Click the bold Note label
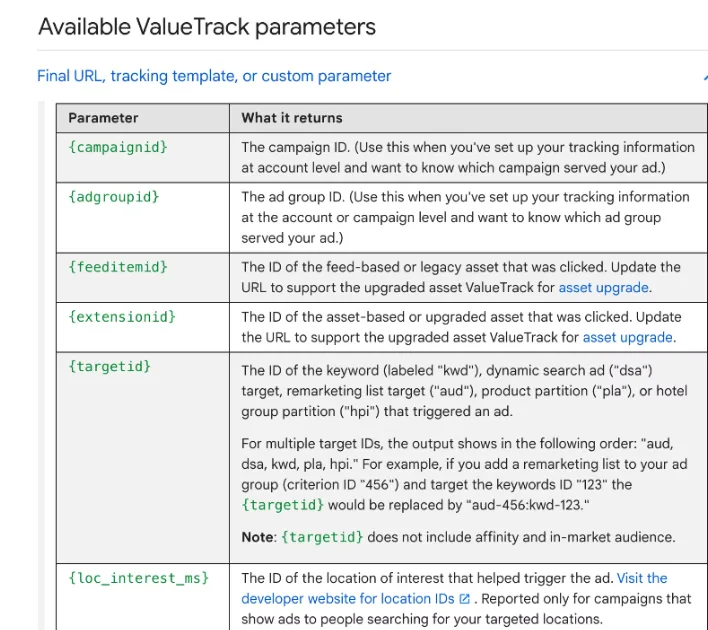Viewport: 708px width, 630px height. 257,537
